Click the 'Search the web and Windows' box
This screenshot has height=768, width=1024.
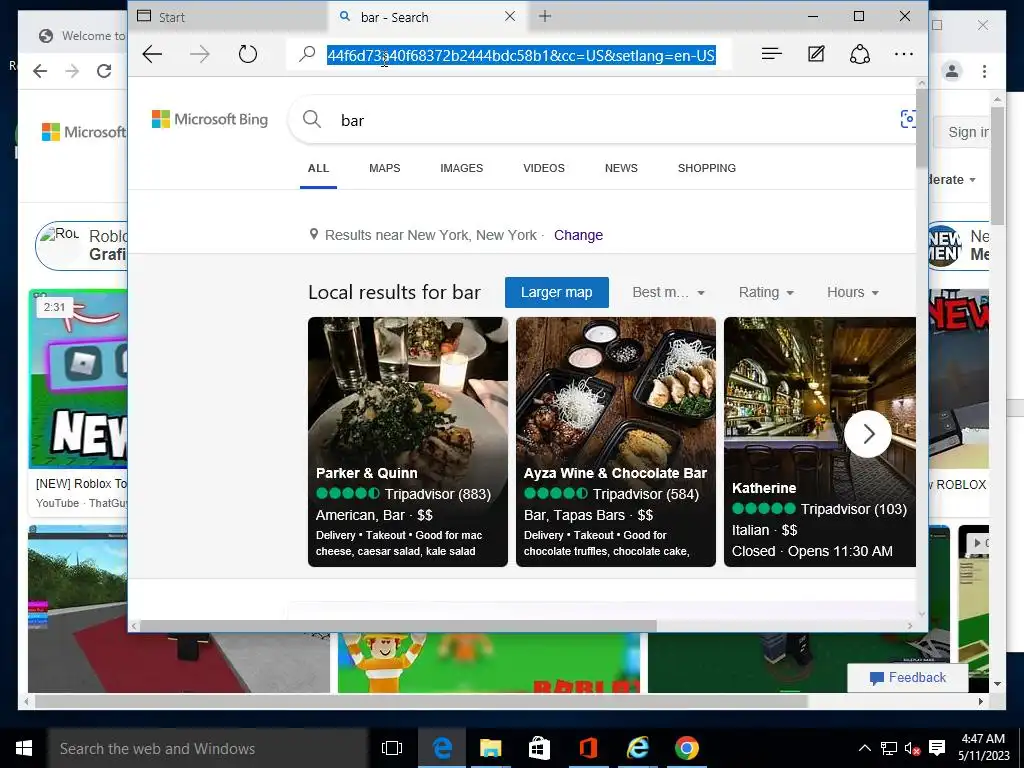[208, 748]
